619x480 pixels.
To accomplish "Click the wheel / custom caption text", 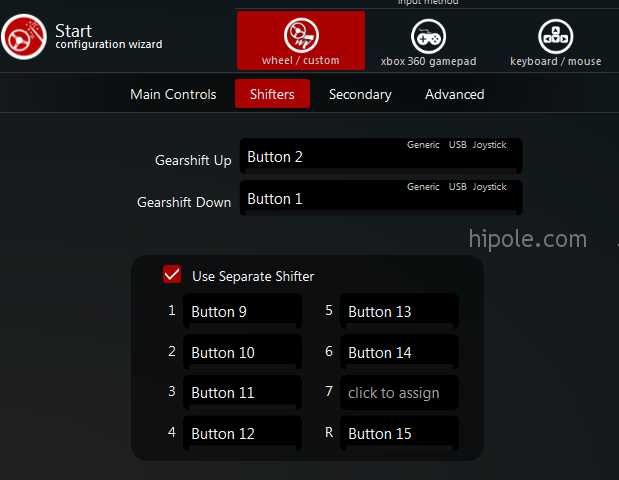I will pyautogui.click(x=300, y=60).
